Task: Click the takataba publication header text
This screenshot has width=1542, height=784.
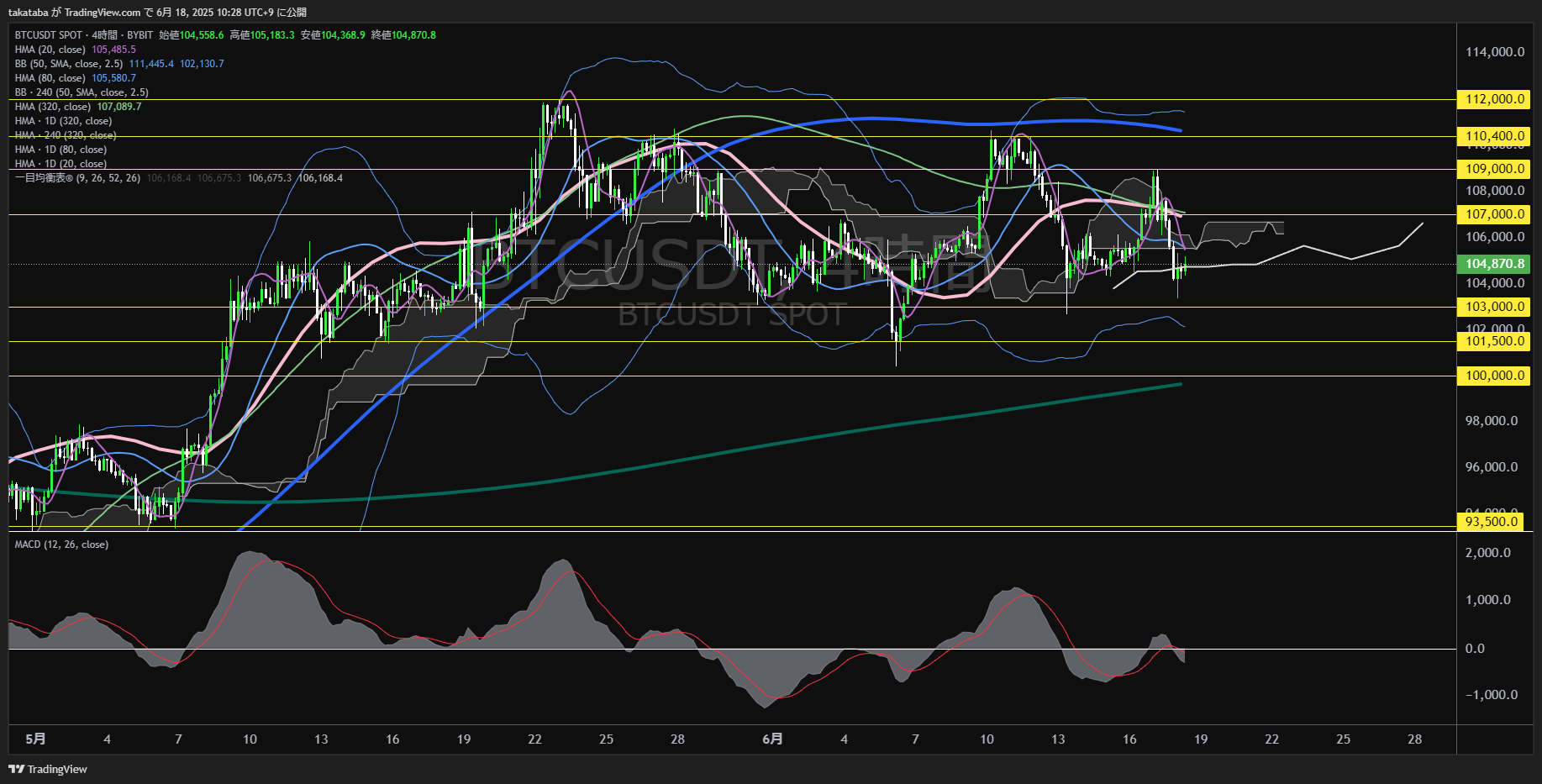Action: click(x=157, y=12)
